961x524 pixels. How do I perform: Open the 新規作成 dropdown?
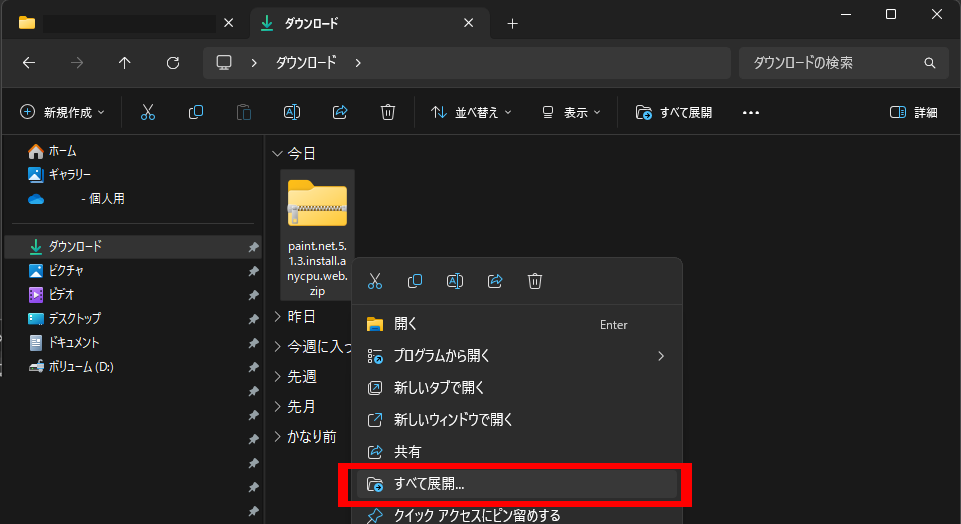pyautogui.click(x=62, y=113)
